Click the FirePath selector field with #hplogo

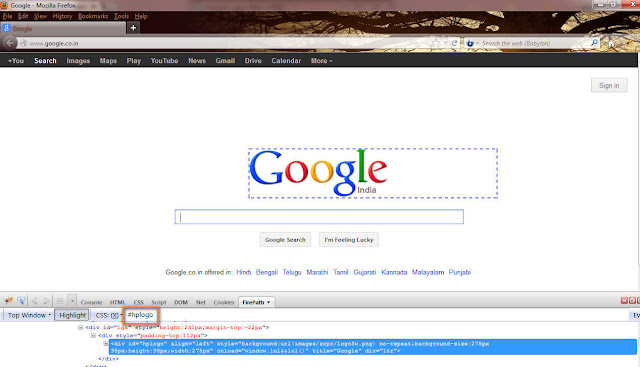tap(140, 315)
